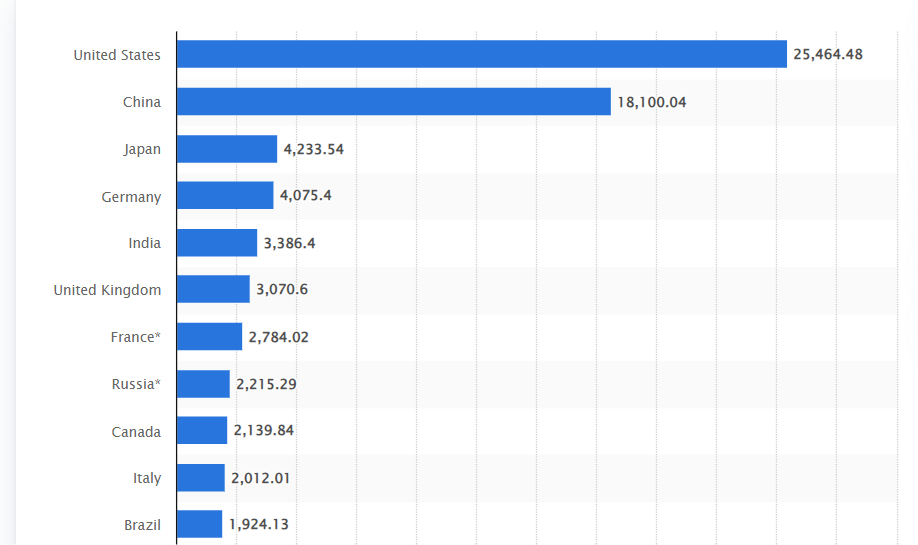Screen dimensions: 918x545
Task: Click the value 3,070.6
Action: 282,289
